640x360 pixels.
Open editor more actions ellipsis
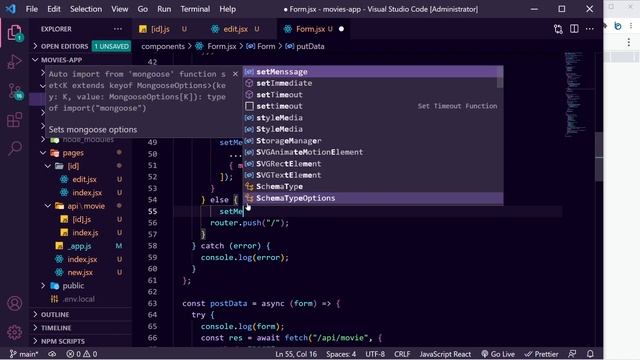click(590, 29)
